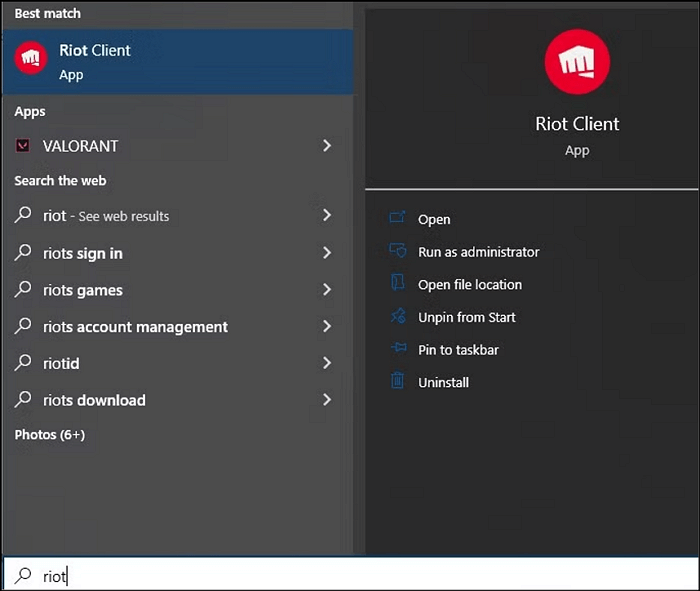Search the web for 'riots sign in'
The width and height of the screenshot is (700, 591).
point(178,253)
